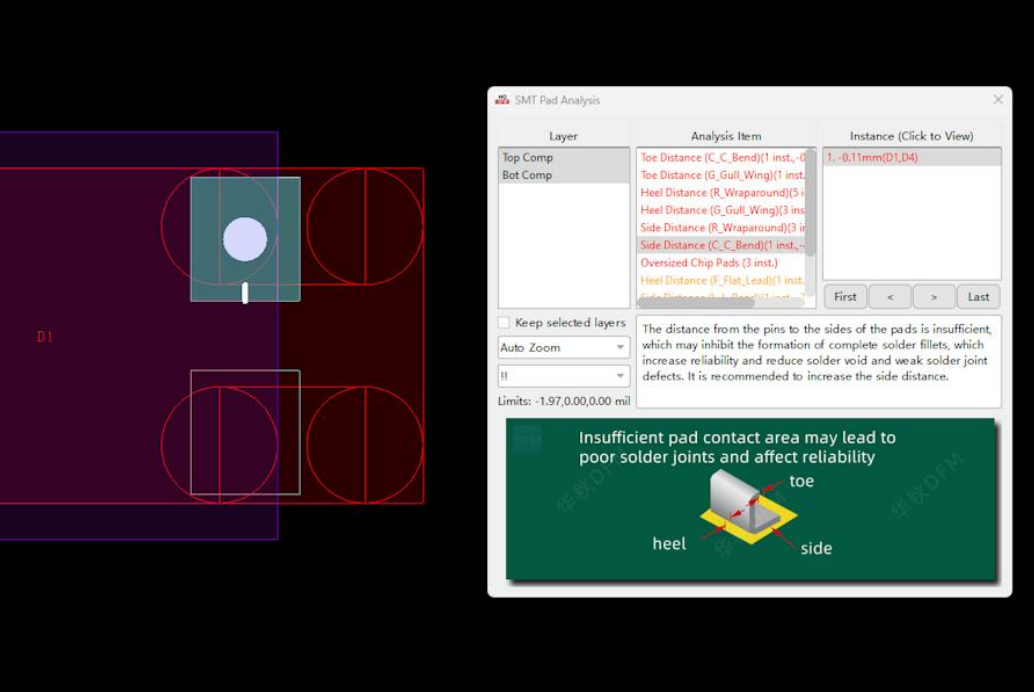Close the SMT Pad Analysis dialog
1034x692 pixels.
997,100
